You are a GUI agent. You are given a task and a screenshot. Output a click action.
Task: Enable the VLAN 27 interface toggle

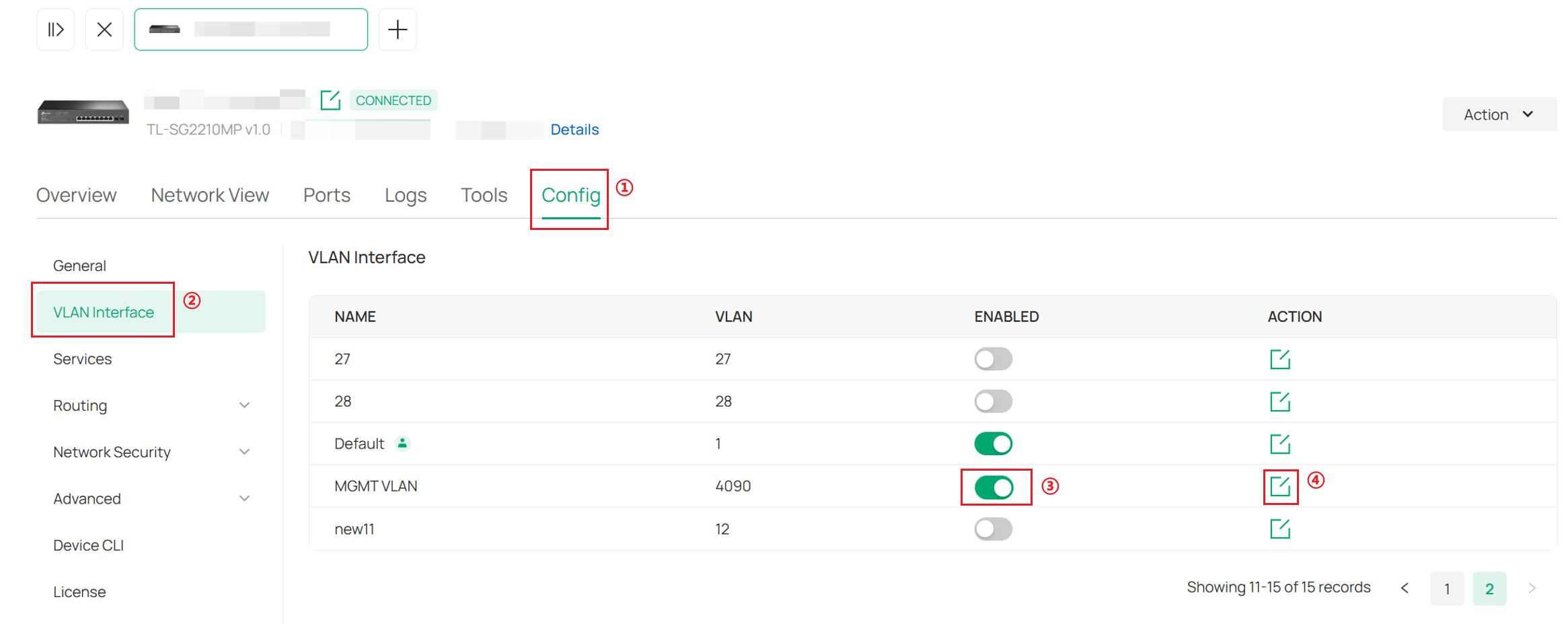(x=993, y=358)
